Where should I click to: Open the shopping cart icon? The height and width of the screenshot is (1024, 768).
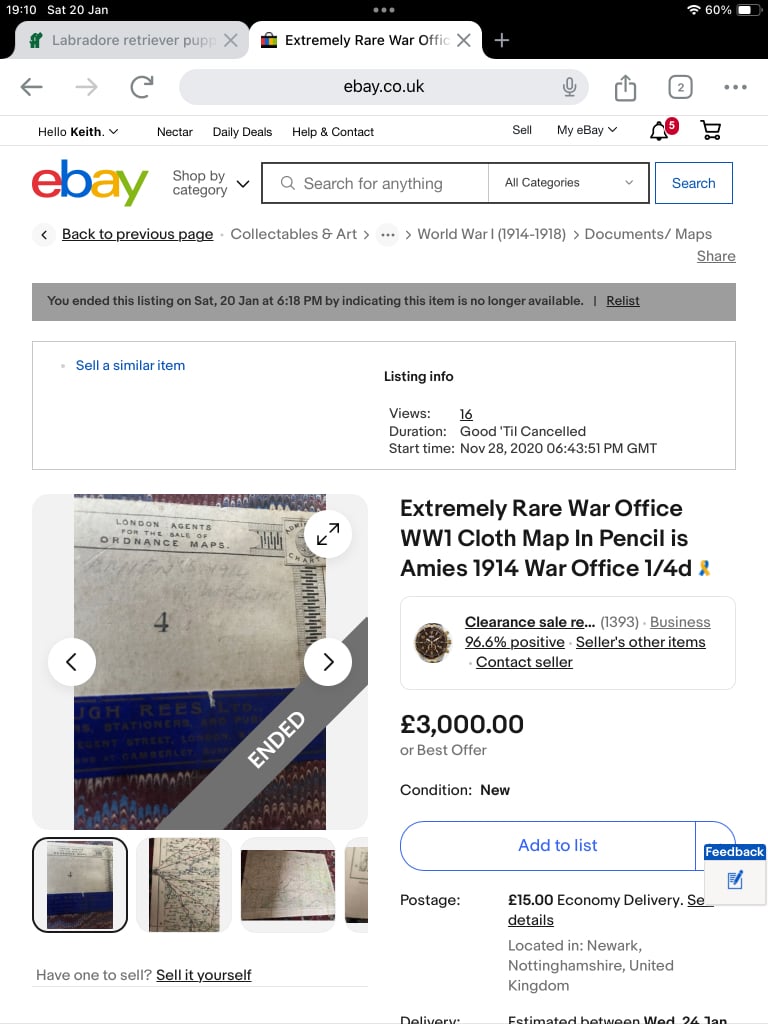[x=711, y=131]
